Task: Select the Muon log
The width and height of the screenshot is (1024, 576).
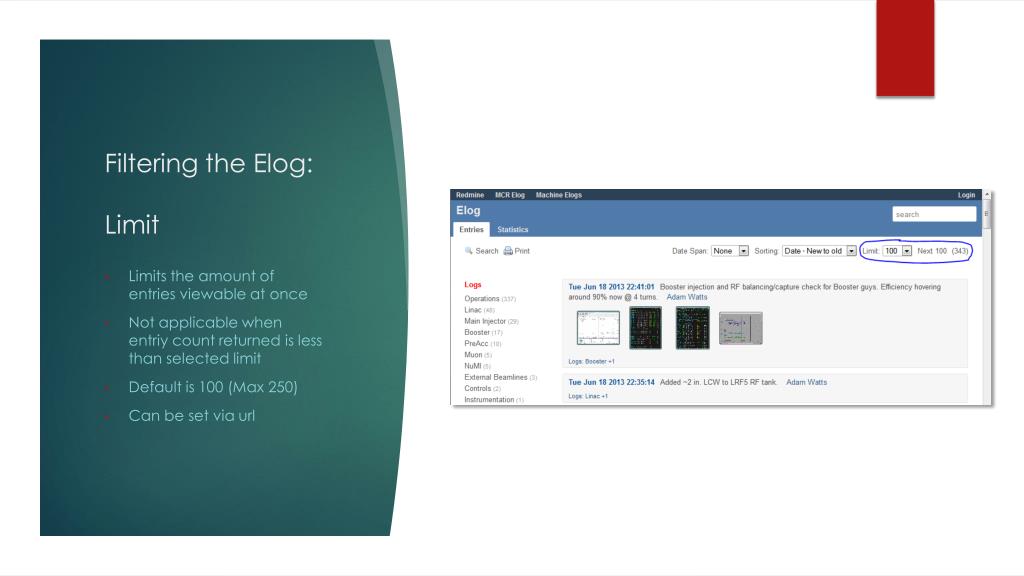Action: click(x=473, y=355)
